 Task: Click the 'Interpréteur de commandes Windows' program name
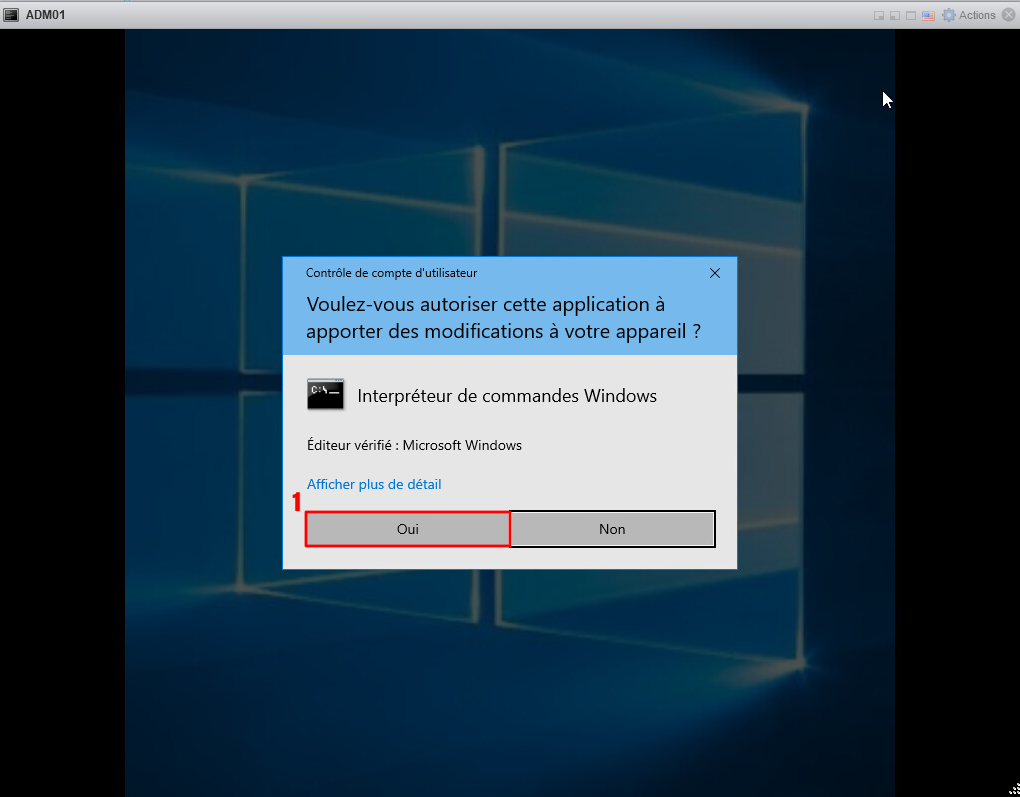[507, 396]
